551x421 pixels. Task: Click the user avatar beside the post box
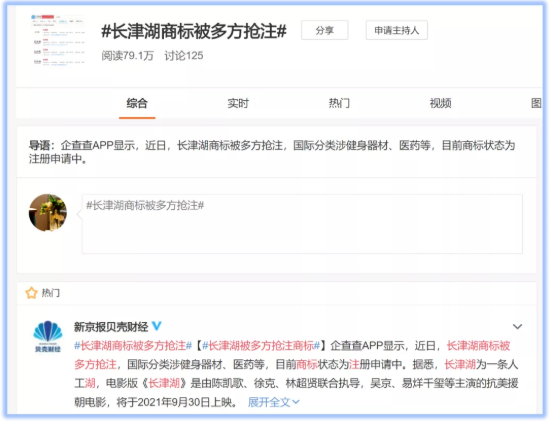[48, 213]
